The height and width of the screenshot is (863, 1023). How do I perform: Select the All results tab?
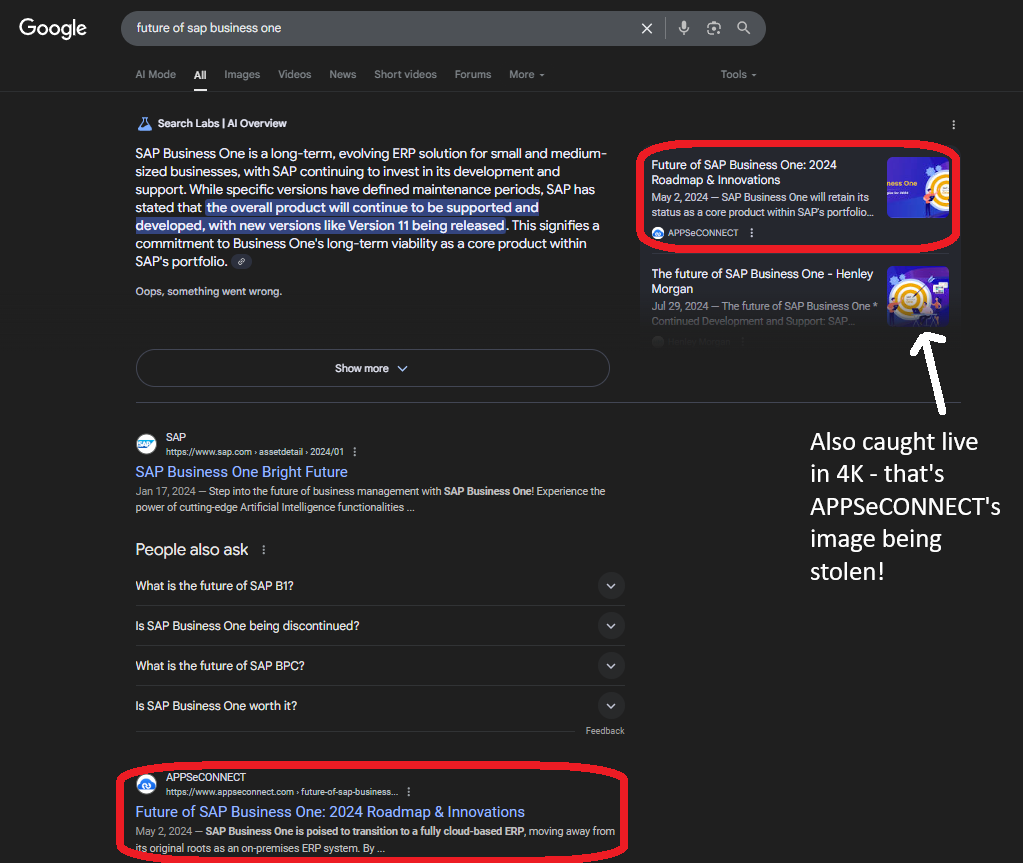click(x=200, y=75)
